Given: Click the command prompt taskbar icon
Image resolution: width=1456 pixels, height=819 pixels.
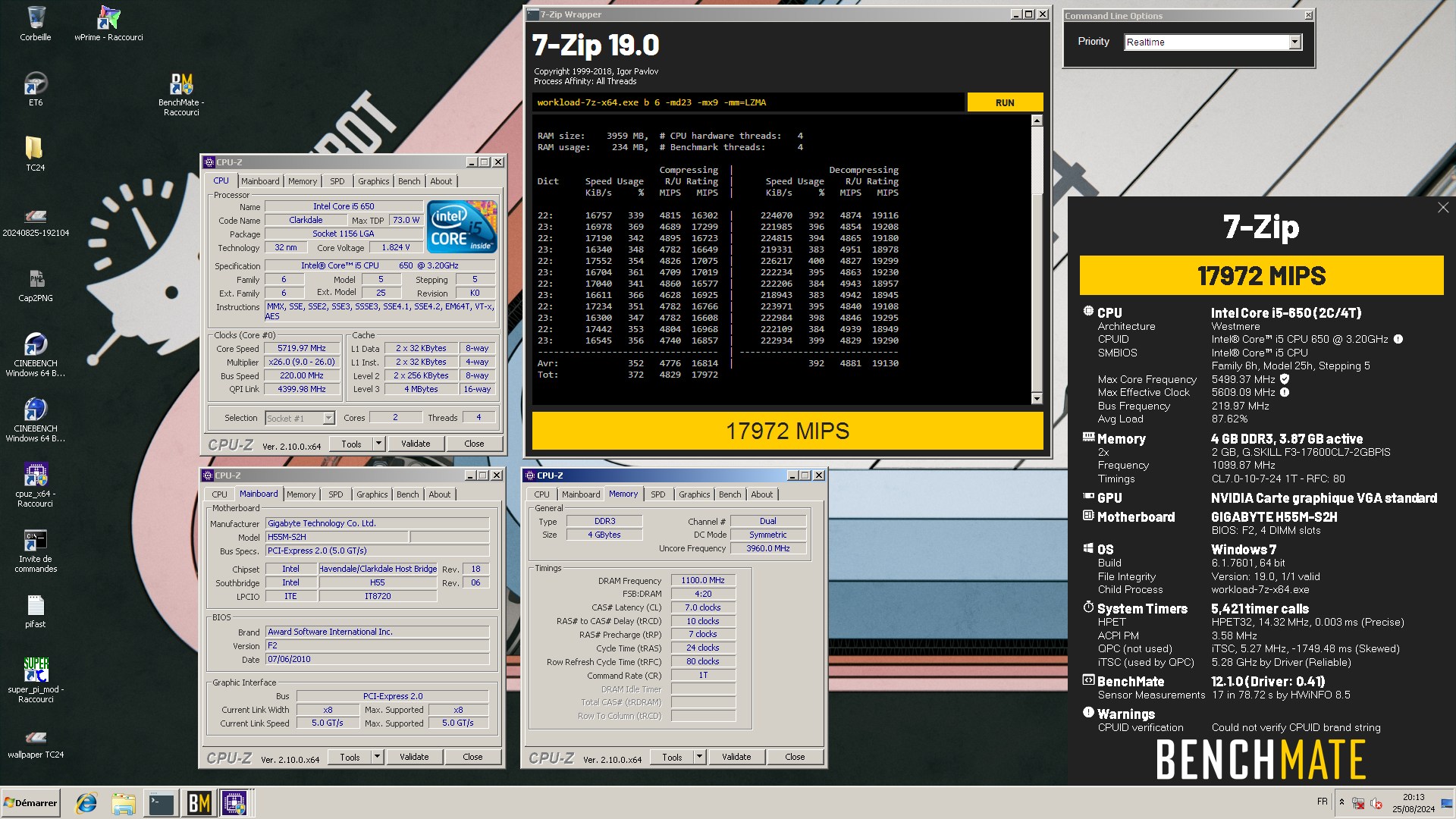Looking at the screenshot, I should click(x=162, y=803).
